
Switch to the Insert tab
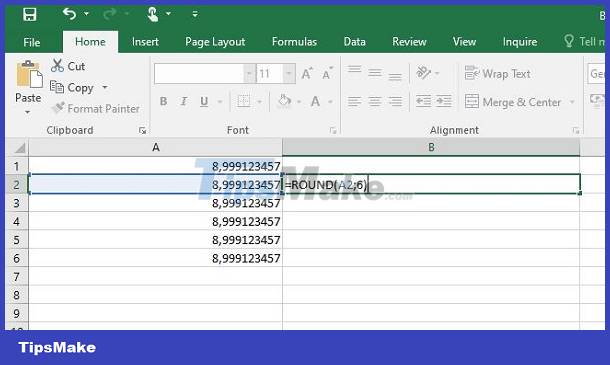(145, 42)
